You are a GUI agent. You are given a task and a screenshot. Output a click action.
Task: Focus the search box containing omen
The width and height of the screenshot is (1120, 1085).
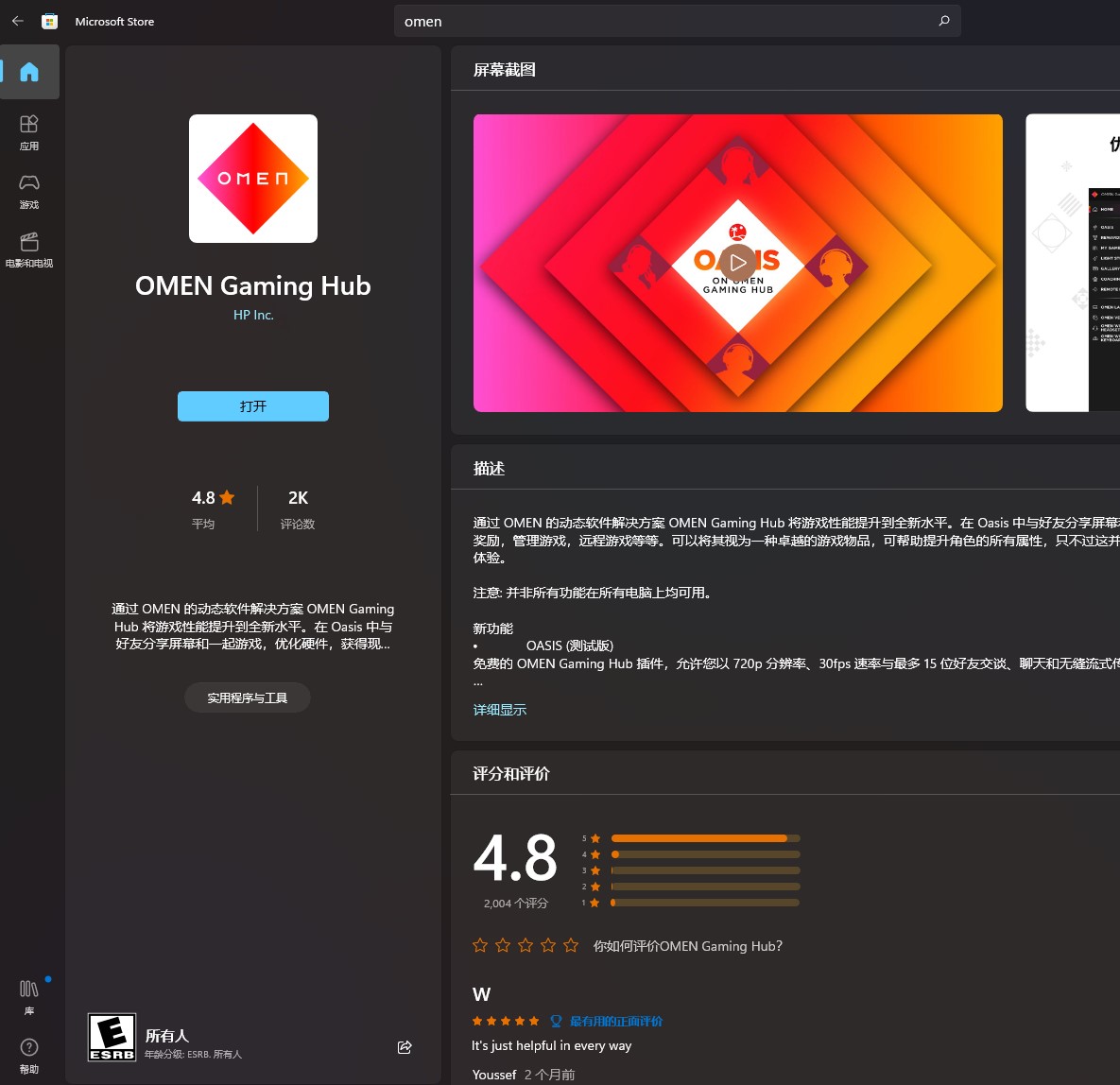(x=677, y=22)
